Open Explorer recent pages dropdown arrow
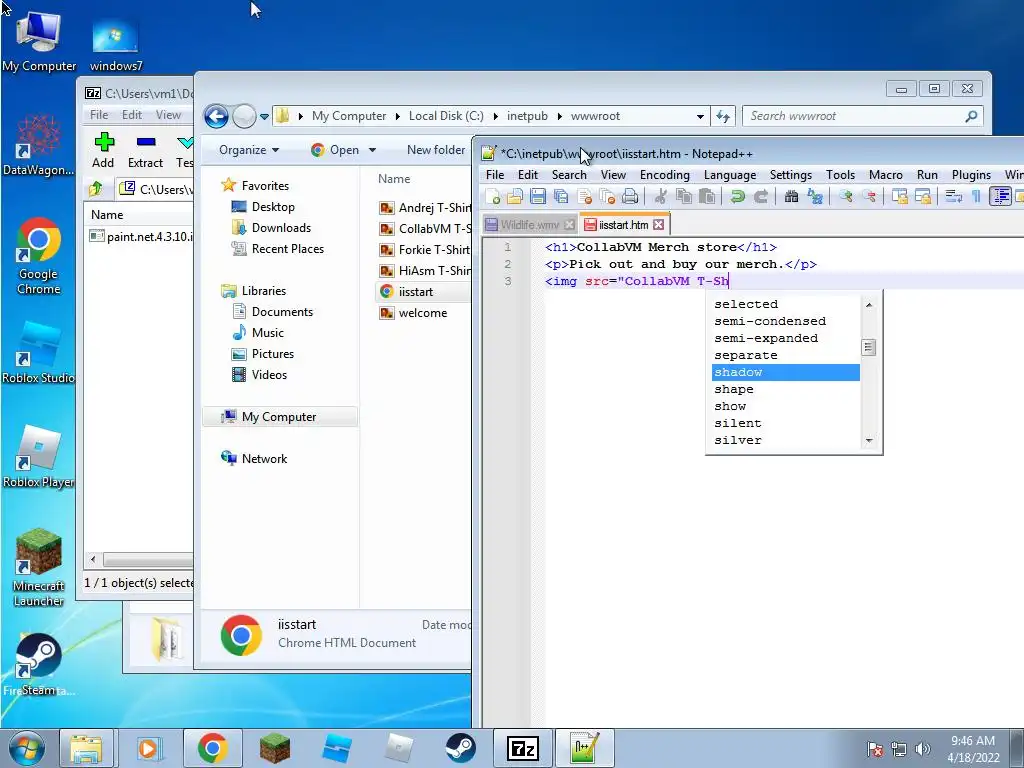Viewport: 1024px width, 768px height. click(x=264, y=117)
